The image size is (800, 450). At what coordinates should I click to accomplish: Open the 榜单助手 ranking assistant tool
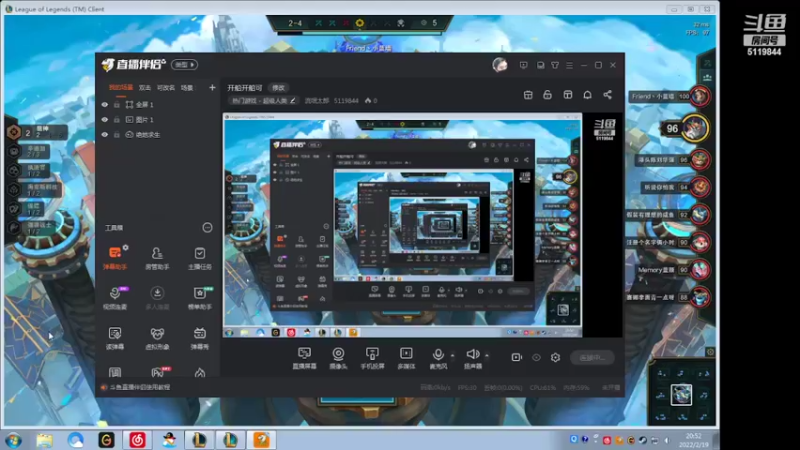(x=199, y=298)
